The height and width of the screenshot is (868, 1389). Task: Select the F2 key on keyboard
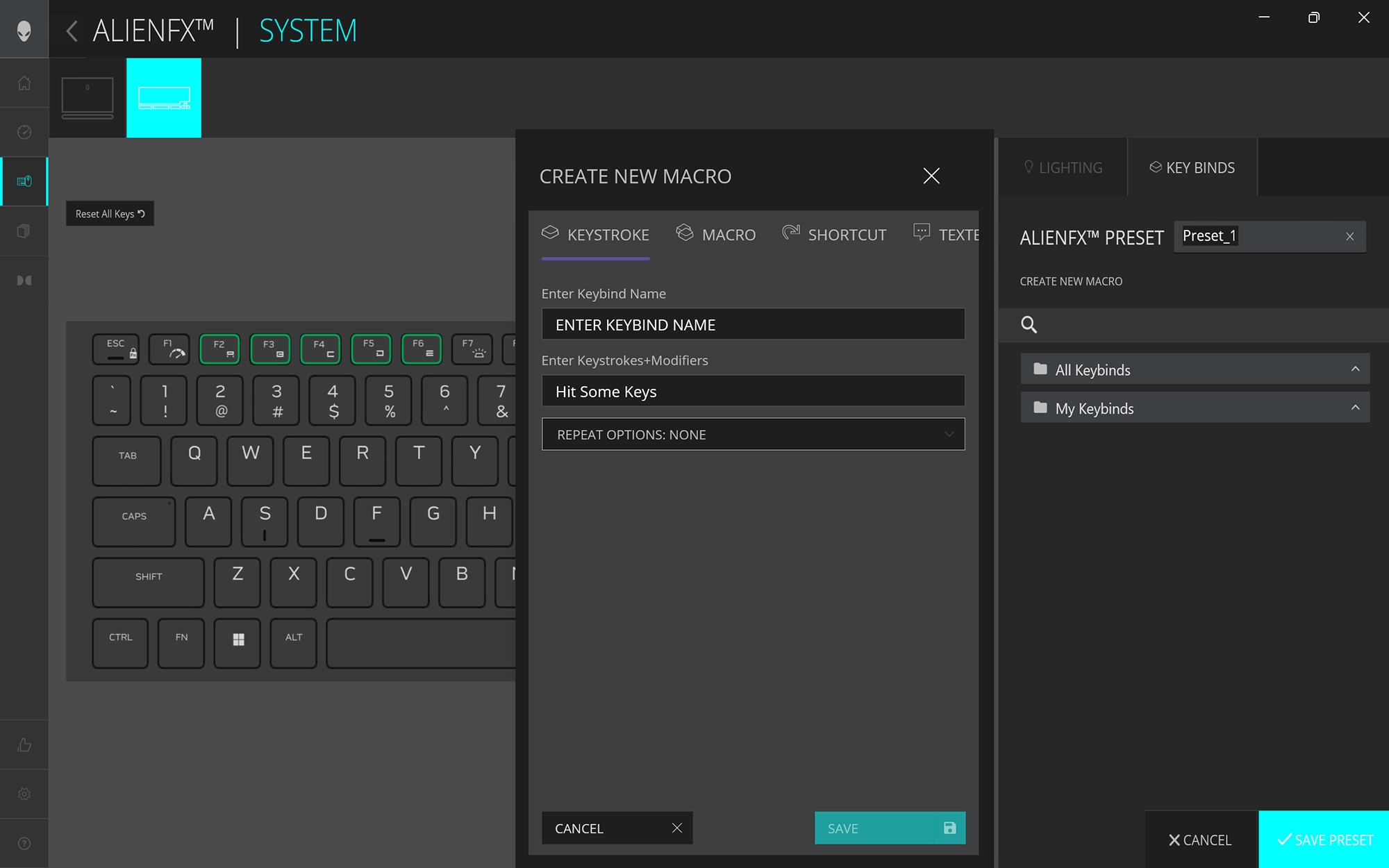click(x=219, y=349)
